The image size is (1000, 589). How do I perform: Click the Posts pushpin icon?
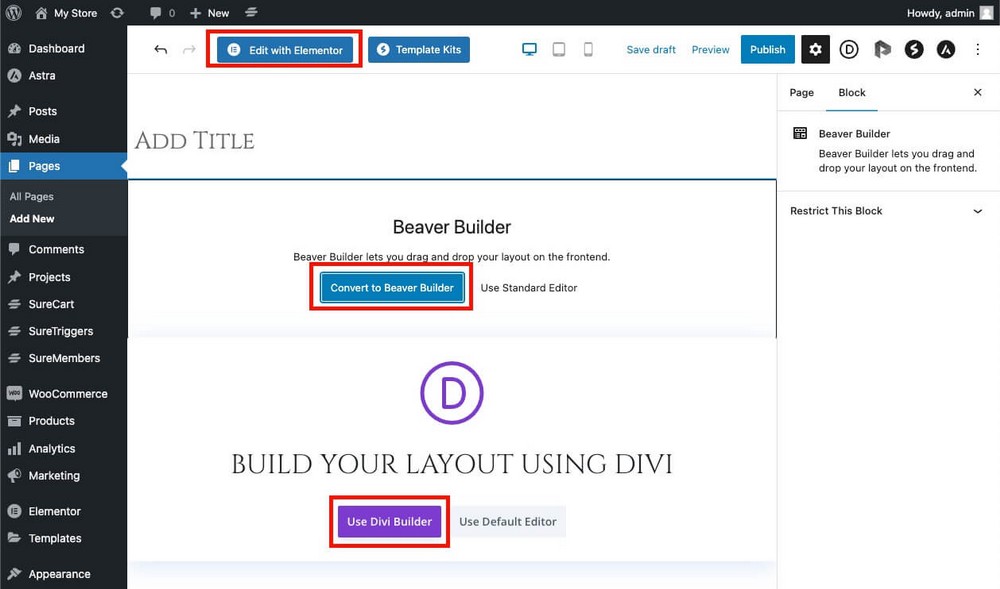pos(14,111)
